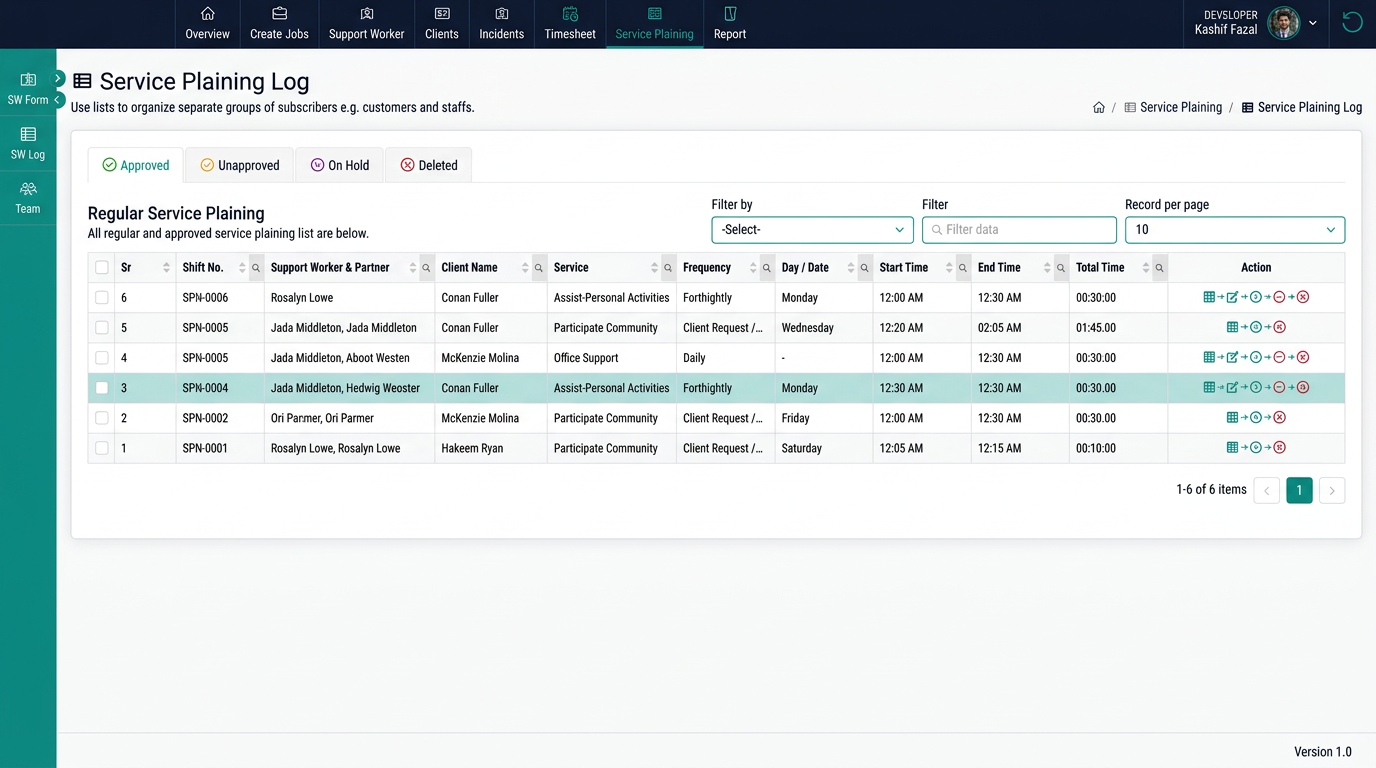Image resolution: width=1376 pixels, height=768 pixels.
Task: Open Timesheet in the top navigation
Action: point(570,24)
